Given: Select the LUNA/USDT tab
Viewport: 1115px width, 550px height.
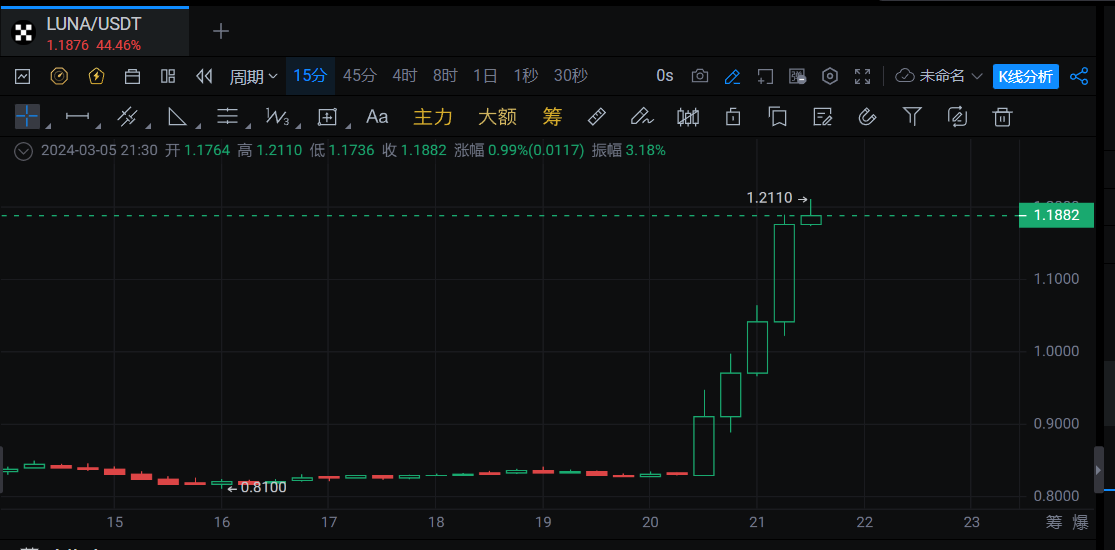Looking at the screenshot, I should (94, 32).
